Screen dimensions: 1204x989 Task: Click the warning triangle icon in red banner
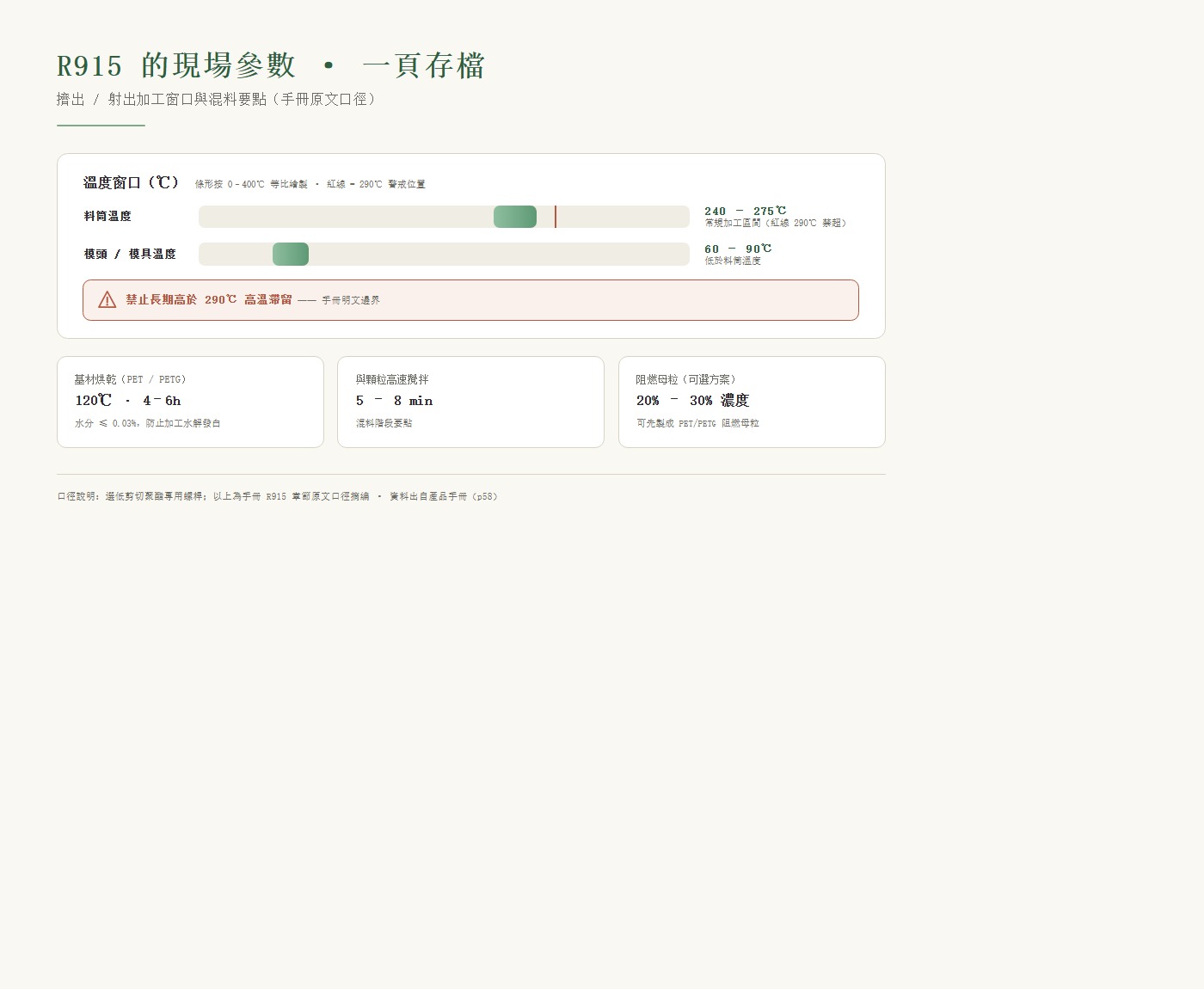point(107,299)
